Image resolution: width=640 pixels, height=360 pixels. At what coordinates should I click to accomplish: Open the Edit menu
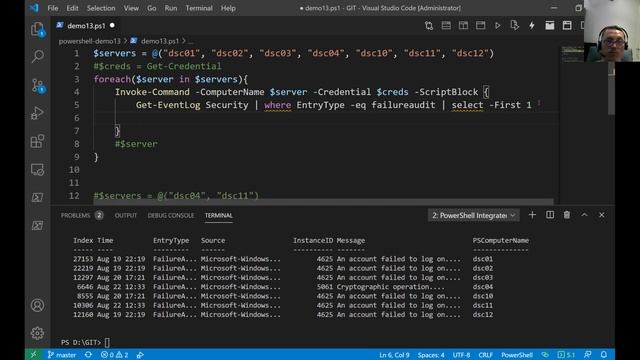pyautogui.click(x=72, y=8)
